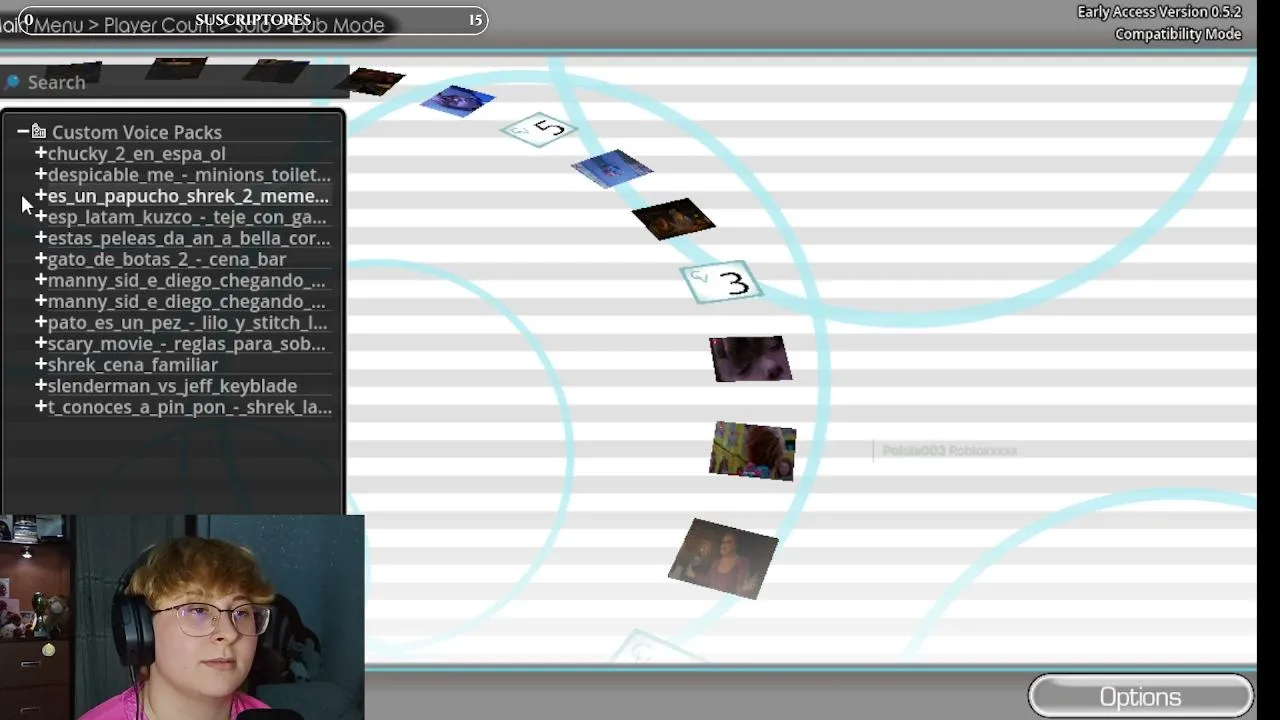
Task: Select the es_un_papucho_shrek_2_meme row text
Action: point(188,196)
